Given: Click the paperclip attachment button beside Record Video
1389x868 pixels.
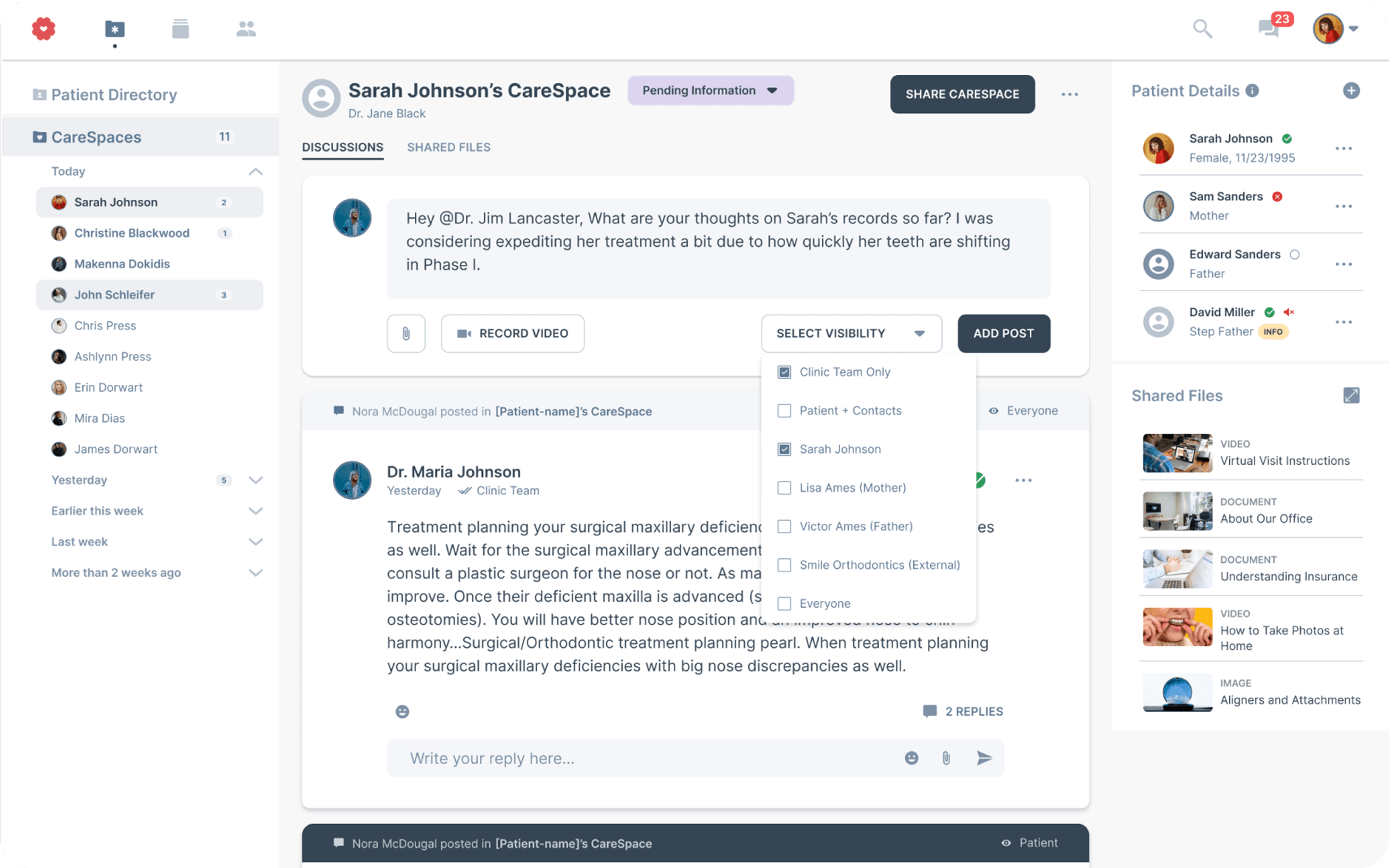Looking at the screenshot, I should pos(406,334).
